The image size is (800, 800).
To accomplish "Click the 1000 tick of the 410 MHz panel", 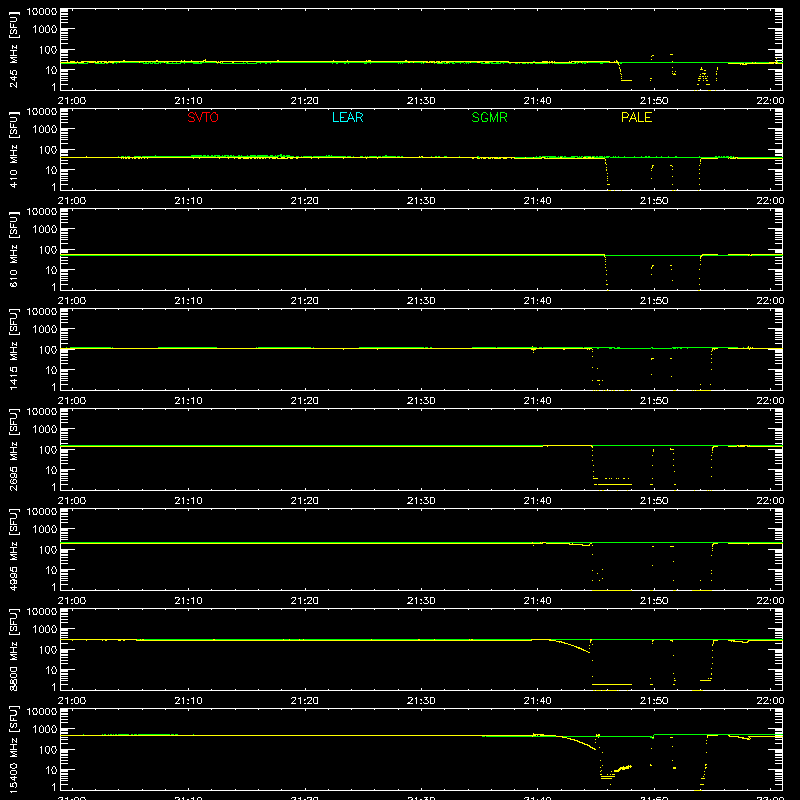I will point(45,130).
